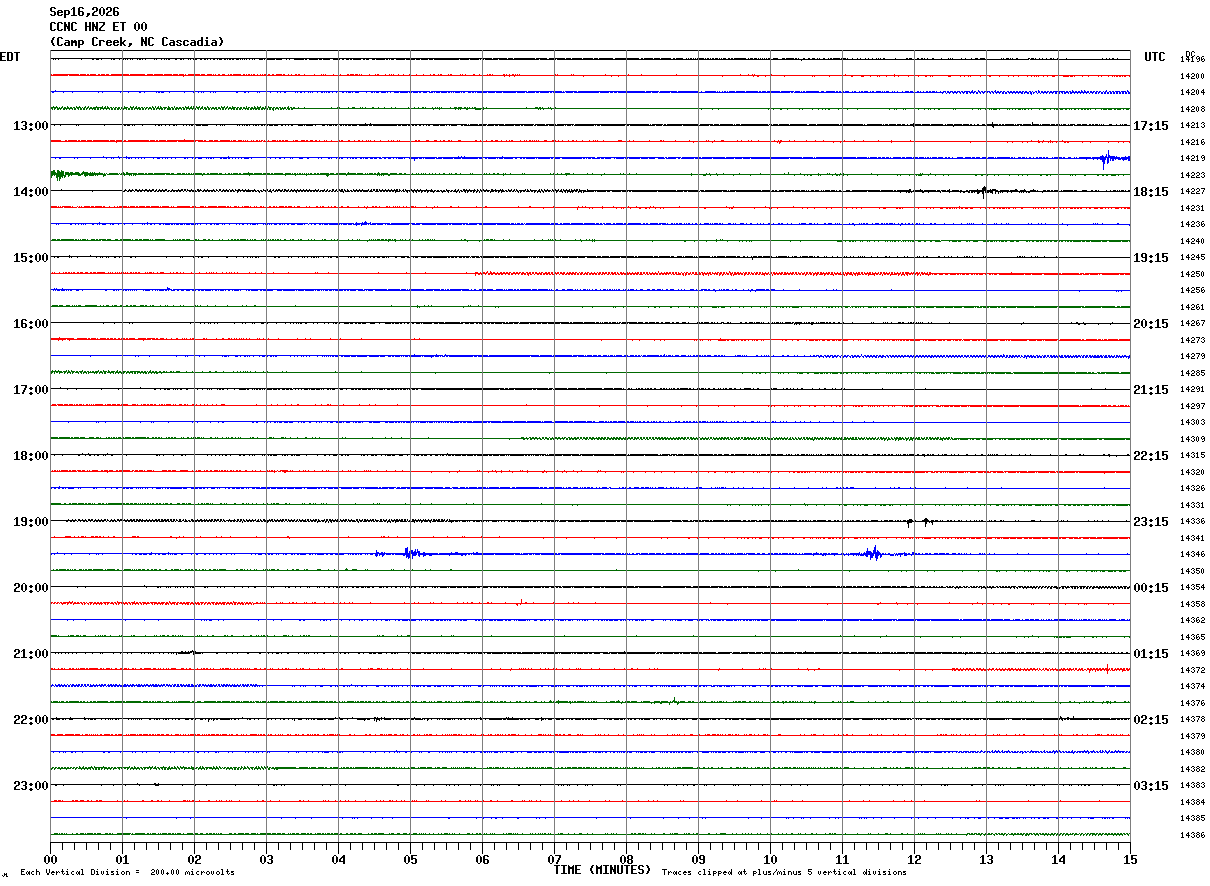Click the 15 tick on the time axis
The width and height of the screenshot is (1210, 886).
pos(1130,859)
